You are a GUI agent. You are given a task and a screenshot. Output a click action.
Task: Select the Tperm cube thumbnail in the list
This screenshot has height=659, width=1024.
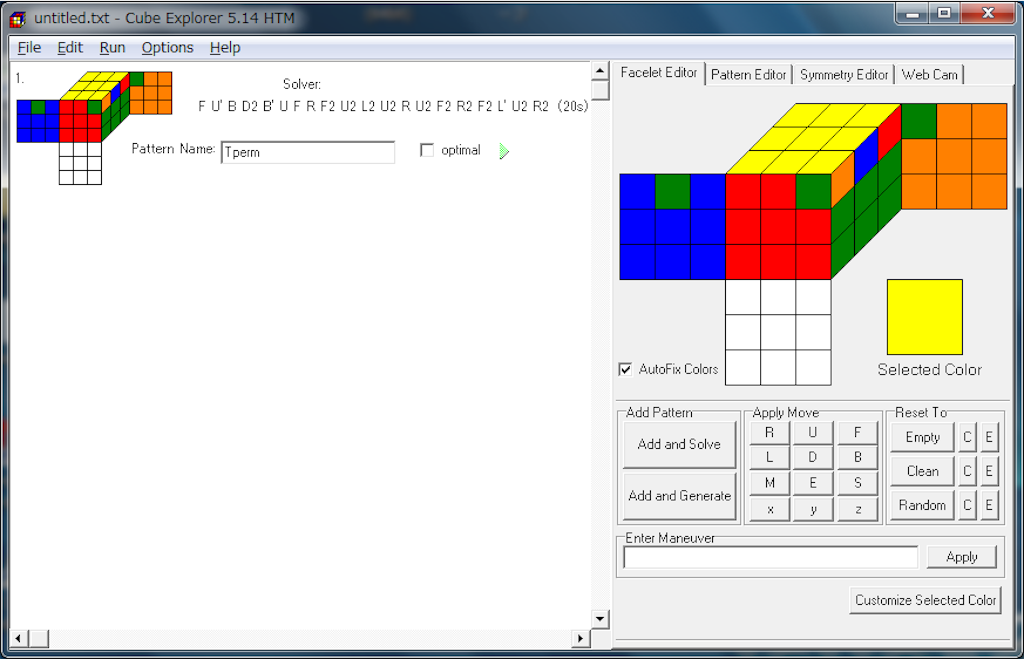point(94,127)
